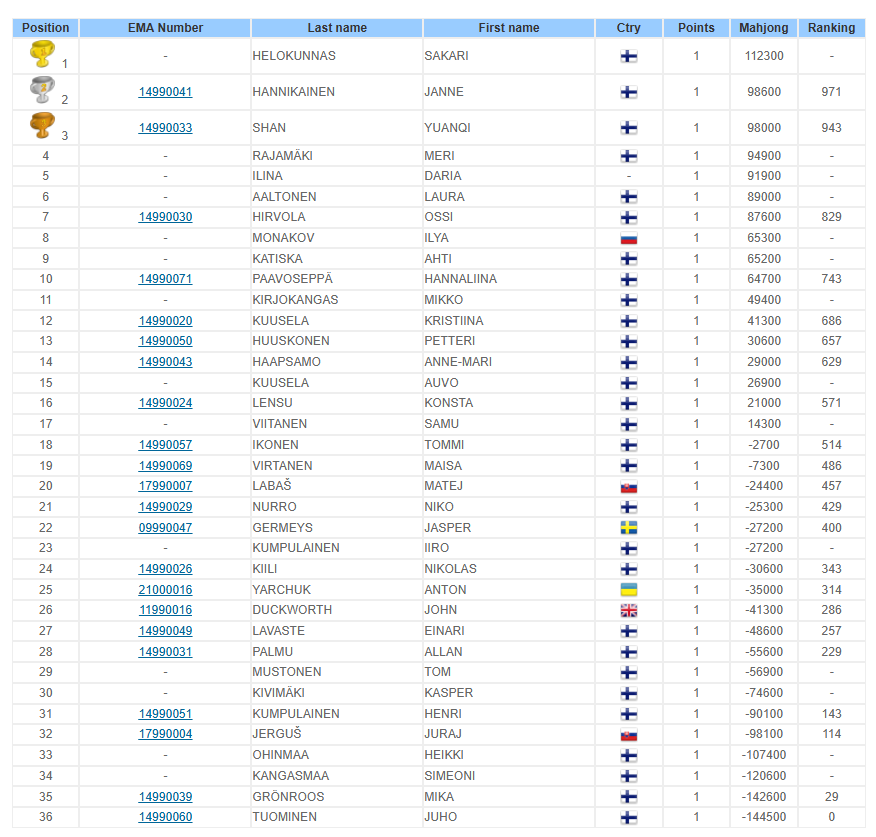Open the 14990050 EMA link
This screenshot has width=876, height=837.
(165, 341)
